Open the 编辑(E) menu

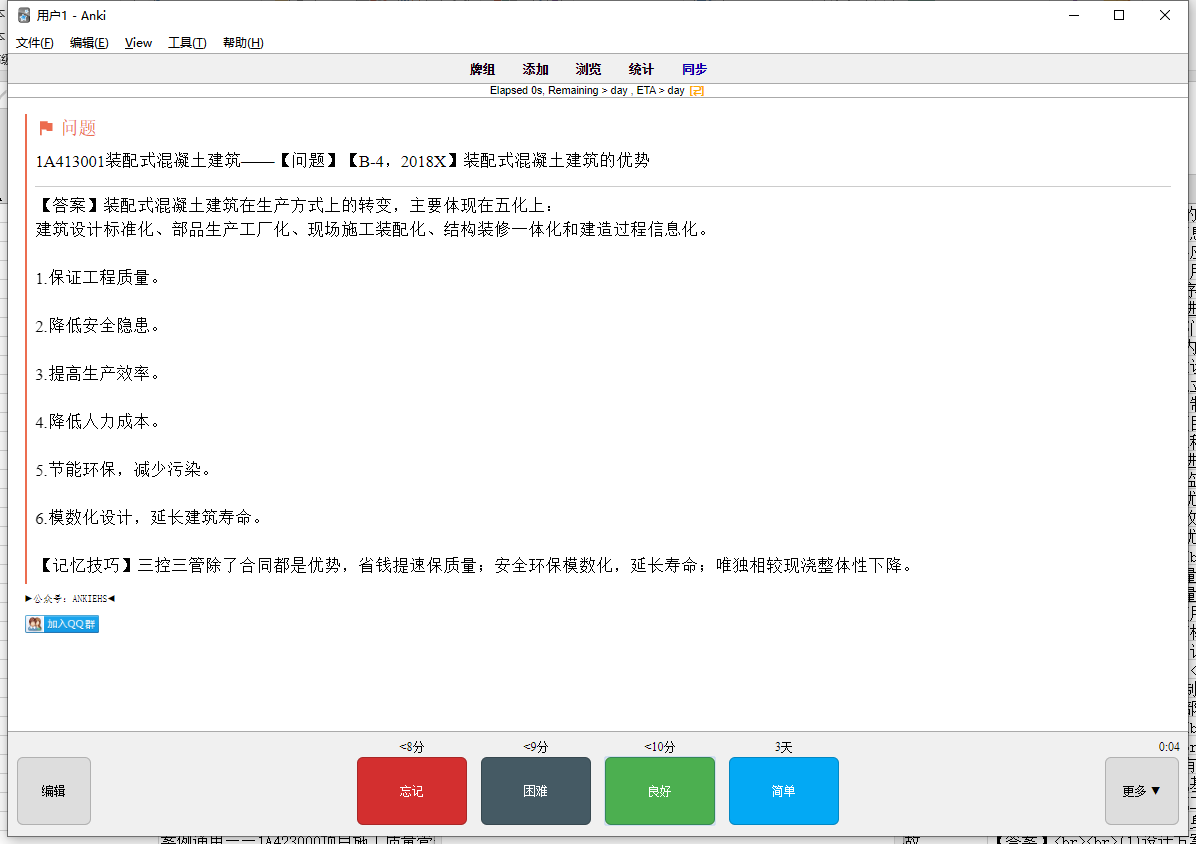pos(89,43)
